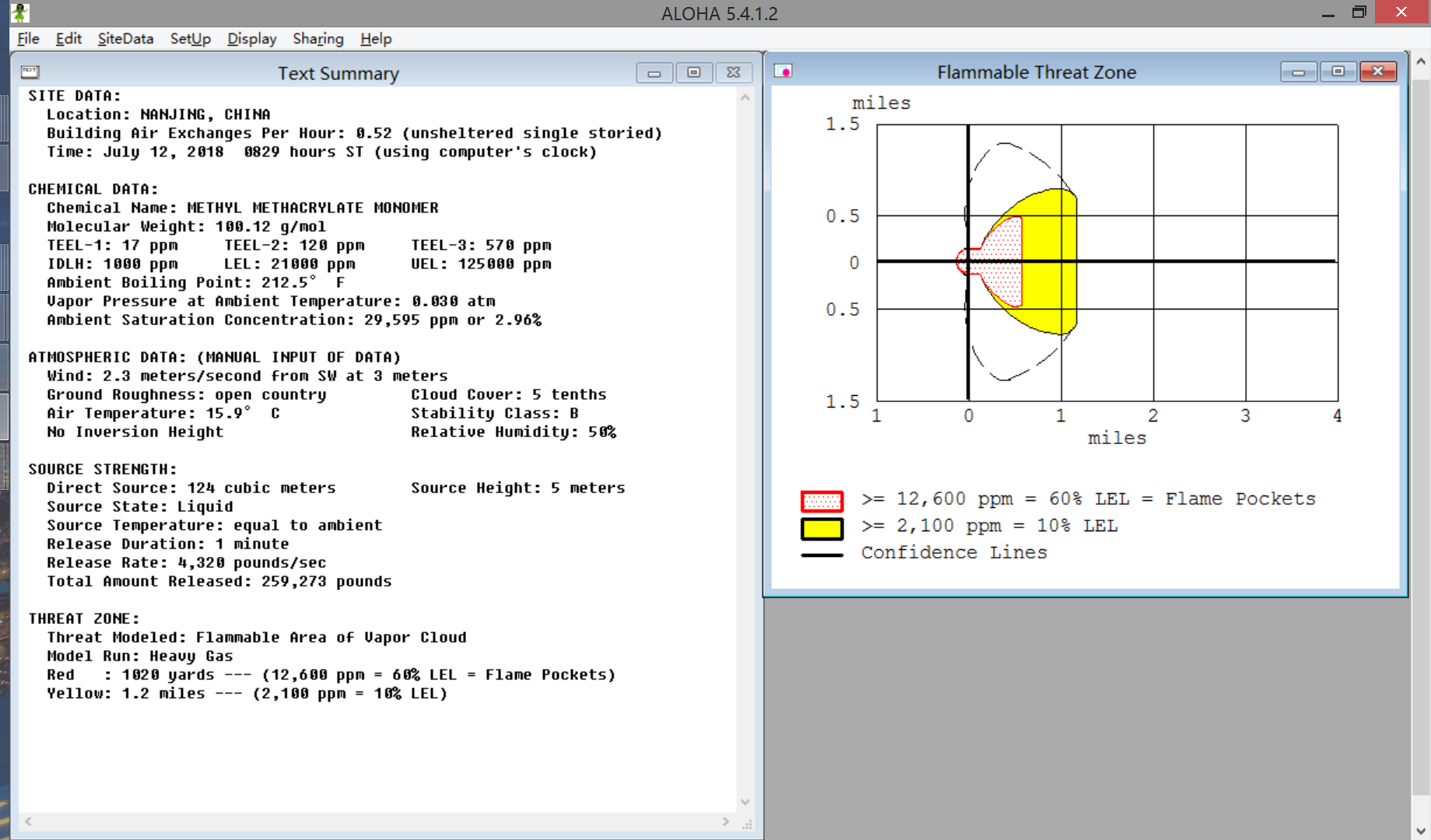This screenshot has height=840, width=1431.
Task: Click the '>= 12,600 ppm = 60% LEL' legend label
Action: tap(1089, 499)
